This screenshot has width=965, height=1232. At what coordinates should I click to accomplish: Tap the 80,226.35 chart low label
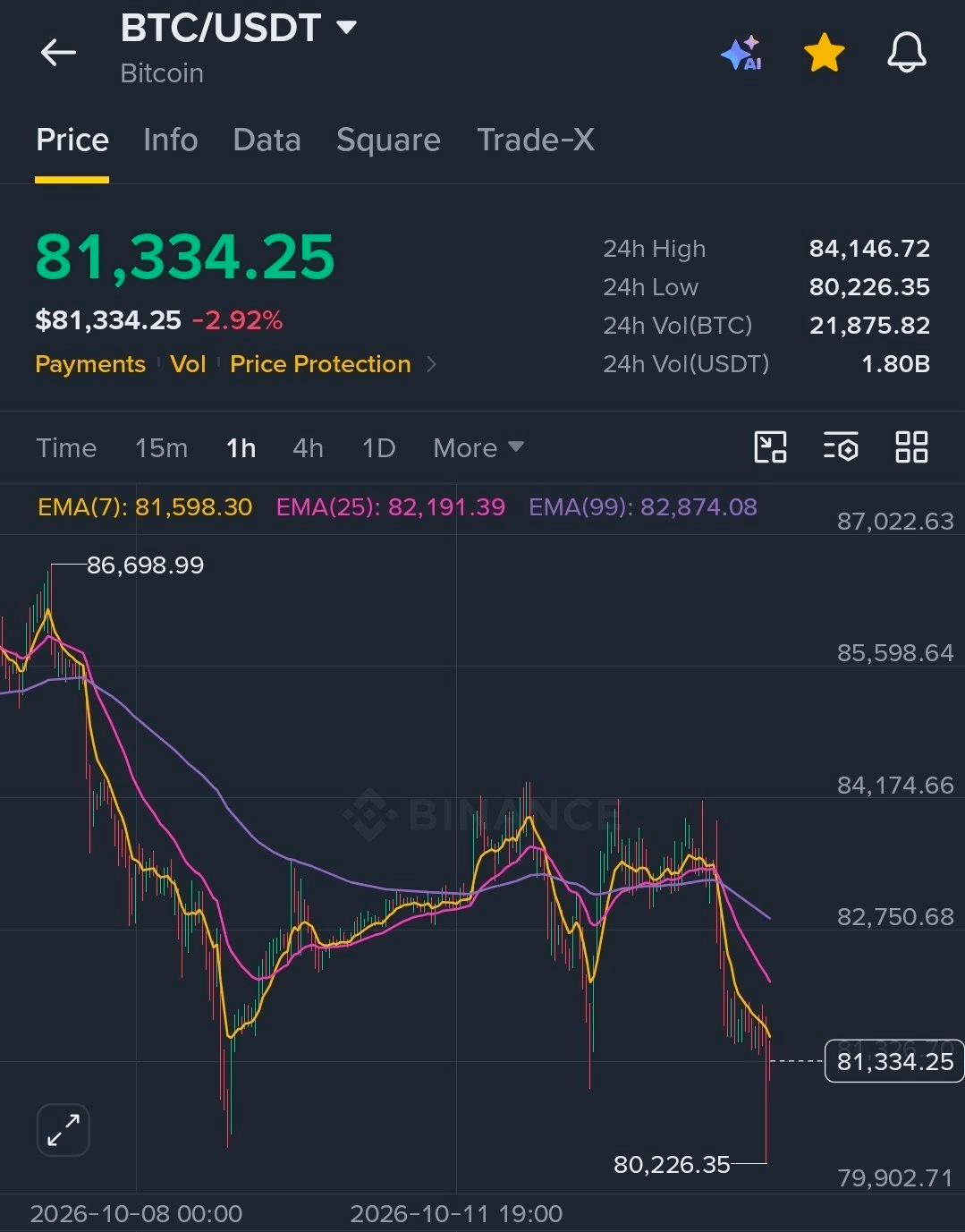pos(672,1164)
